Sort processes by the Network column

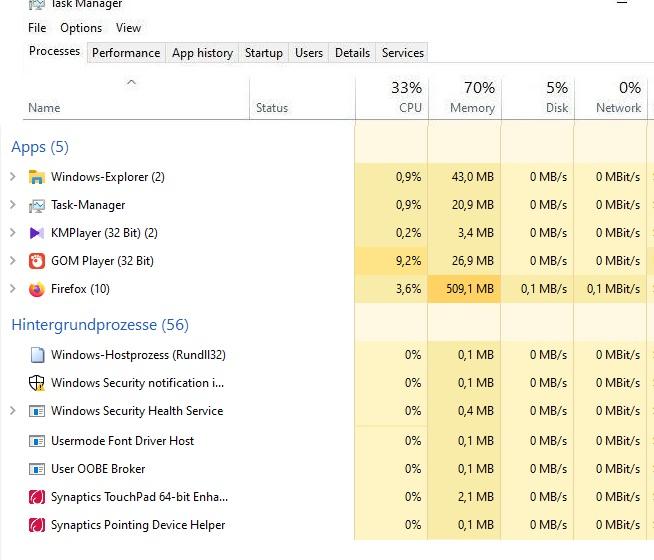pos(611,98)
